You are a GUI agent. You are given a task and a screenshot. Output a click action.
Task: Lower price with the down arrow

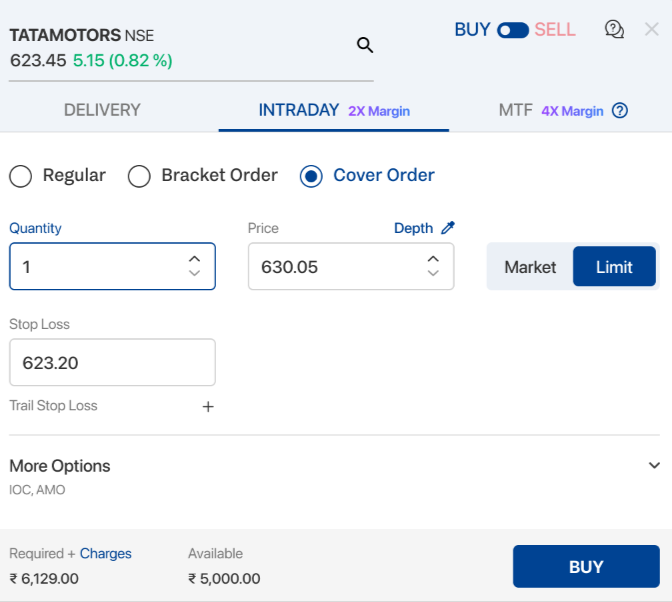pyautogui.click(x=433, y=273)
